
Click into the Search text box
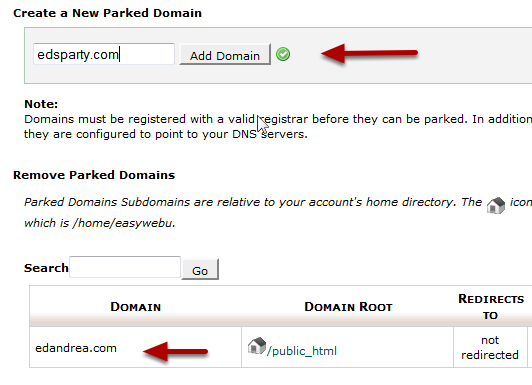click(125, 267)
